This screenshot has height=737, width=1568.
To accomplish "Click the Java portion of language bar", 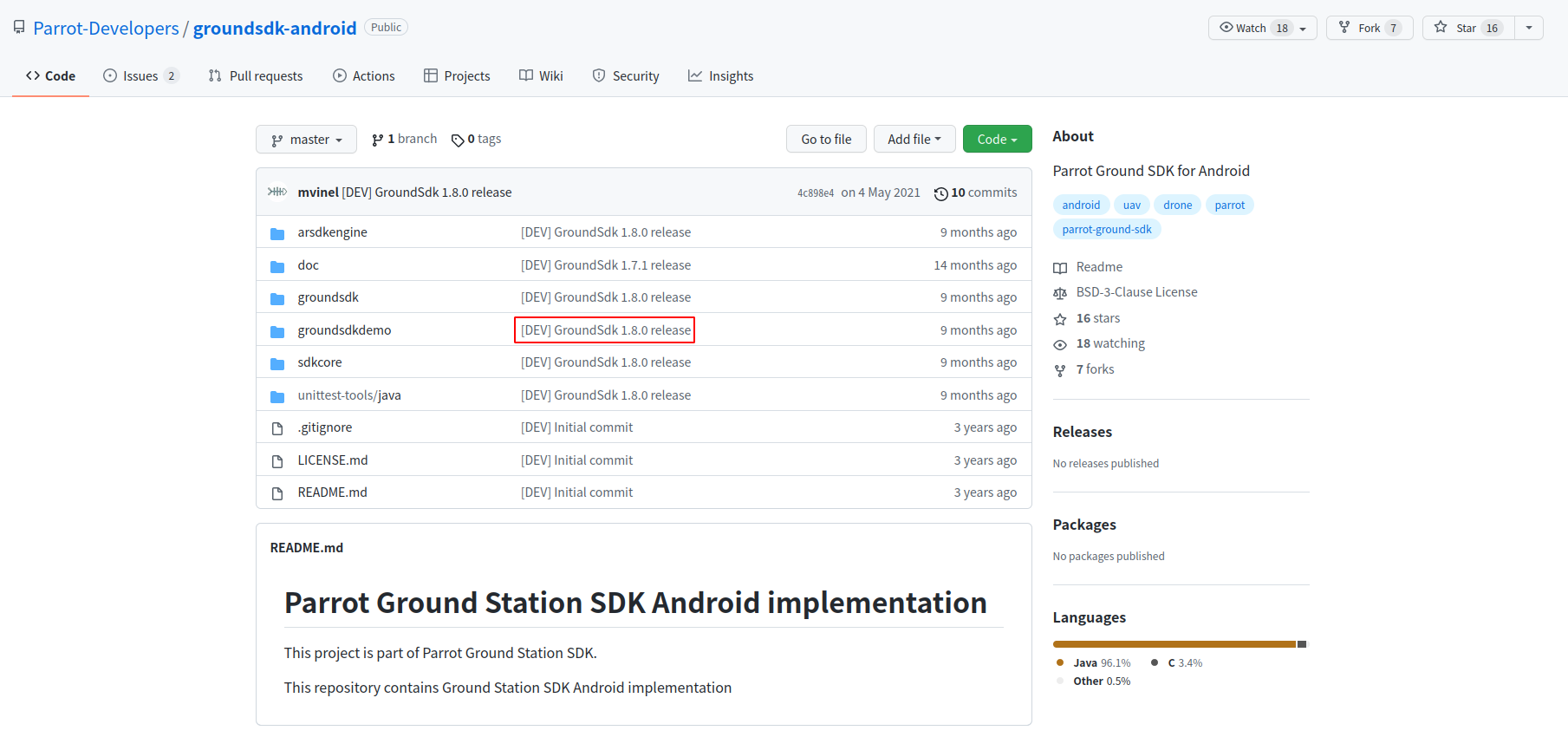I will click(1174, 644).
